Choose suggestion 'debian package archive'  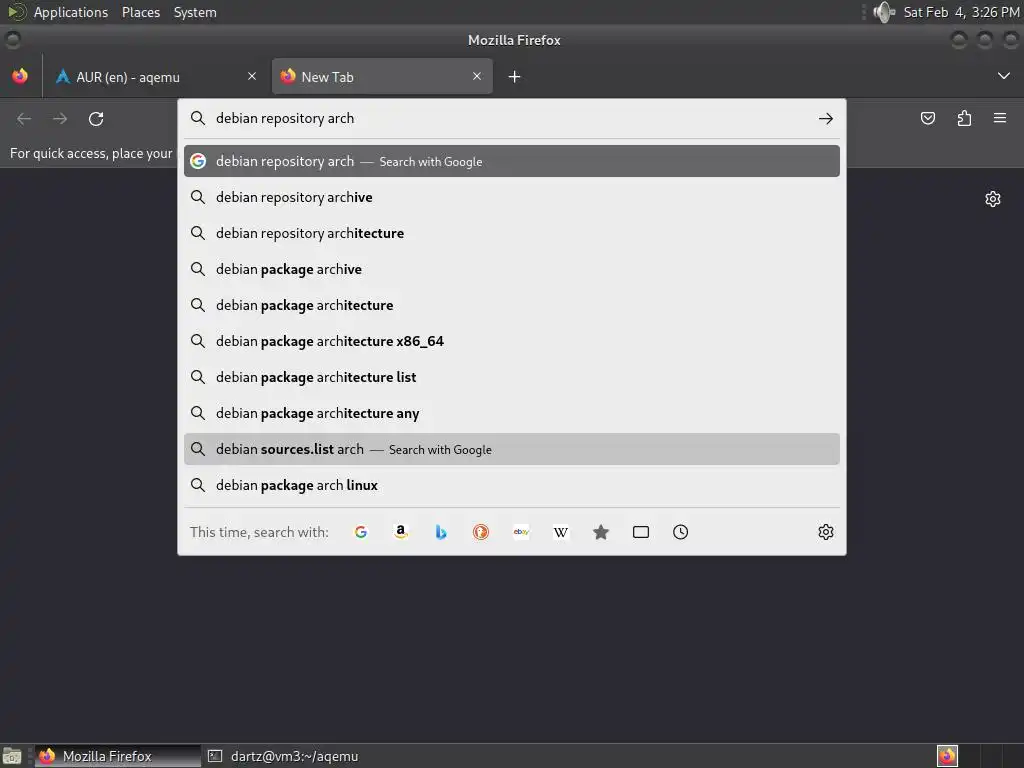click(511, 269)
